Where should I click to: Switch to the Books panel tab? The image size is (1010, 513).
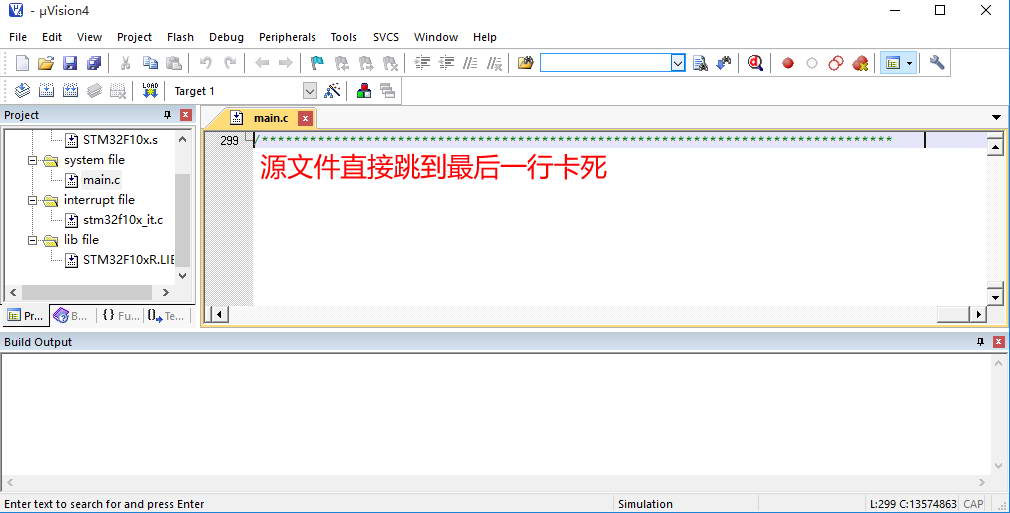71,316
